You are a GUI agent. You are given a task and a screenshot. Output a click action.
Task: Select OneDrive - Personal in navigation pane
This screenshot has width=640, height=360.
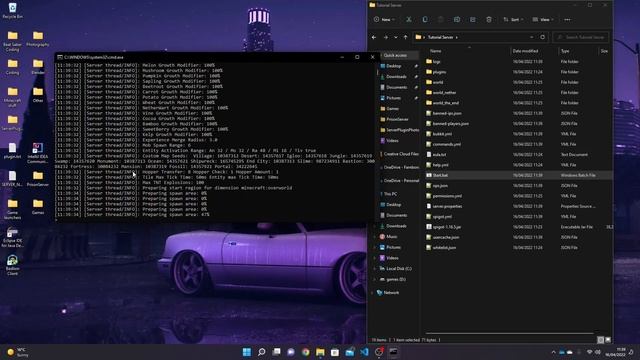[x=401, y=180]
